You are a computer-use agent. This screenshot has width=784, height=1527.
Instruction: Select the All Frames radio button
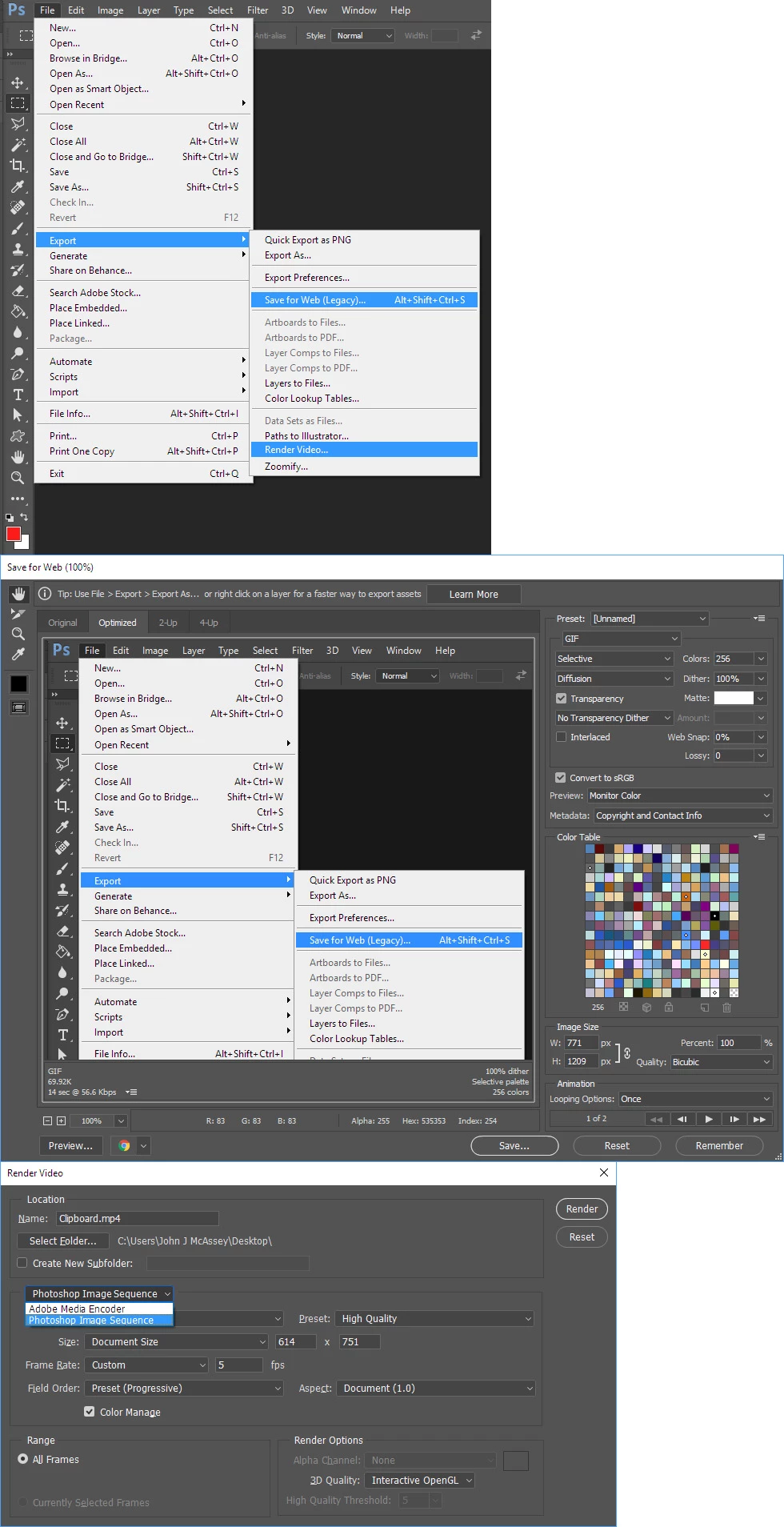(22, 1459)
